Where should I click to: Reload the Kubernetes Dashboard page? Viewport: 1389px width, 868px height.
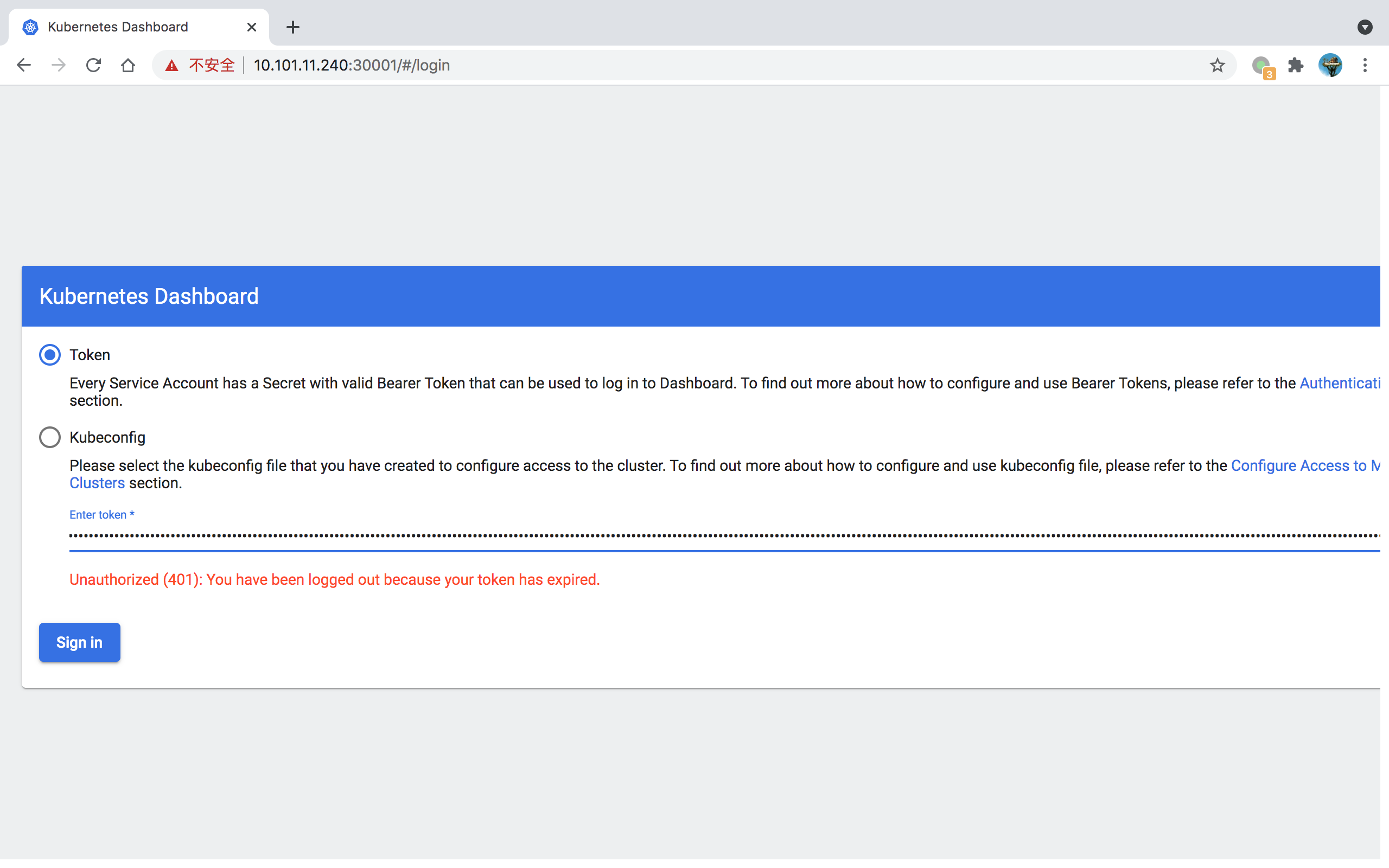tap(93, 66)
